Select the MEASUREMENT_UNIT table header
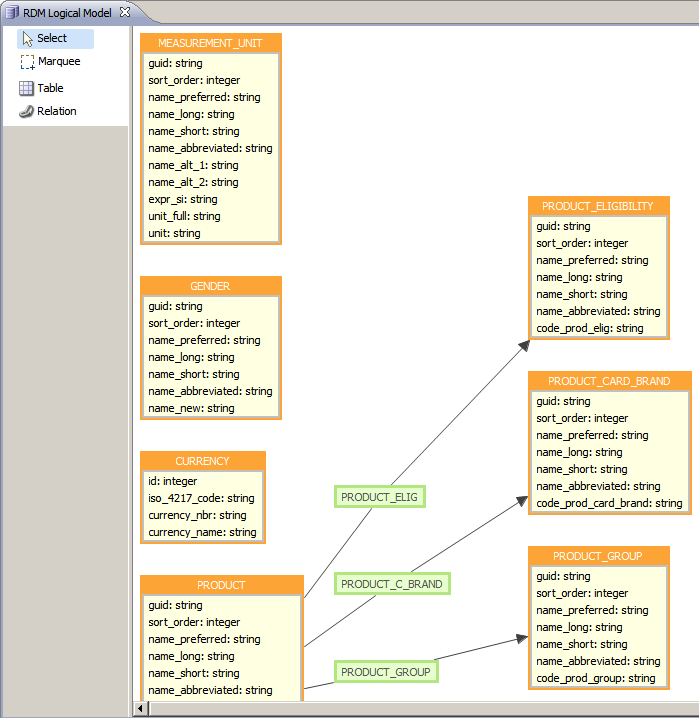This screenshot has width=699, height=718. (x=210, y=43)
